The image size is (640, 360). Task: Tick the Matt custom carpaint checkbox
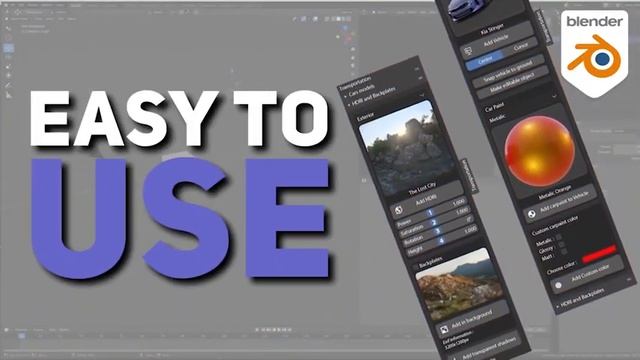click(x=564, y=251)
